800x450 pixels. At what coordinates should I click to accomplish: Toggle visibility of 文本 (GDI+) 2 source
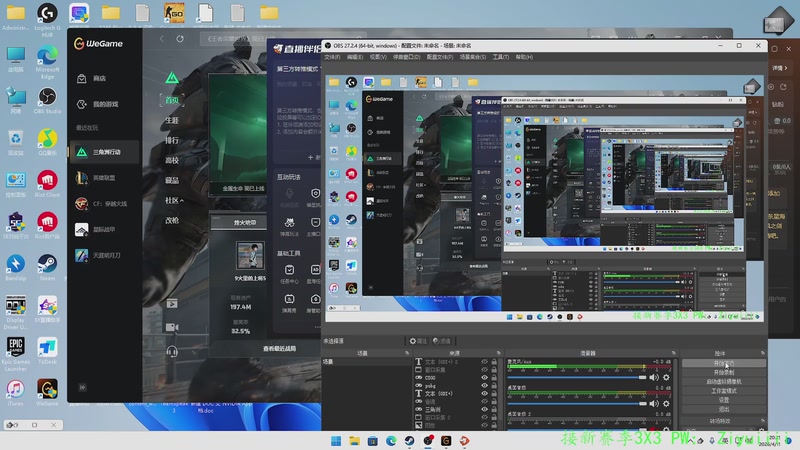(484, 362)
